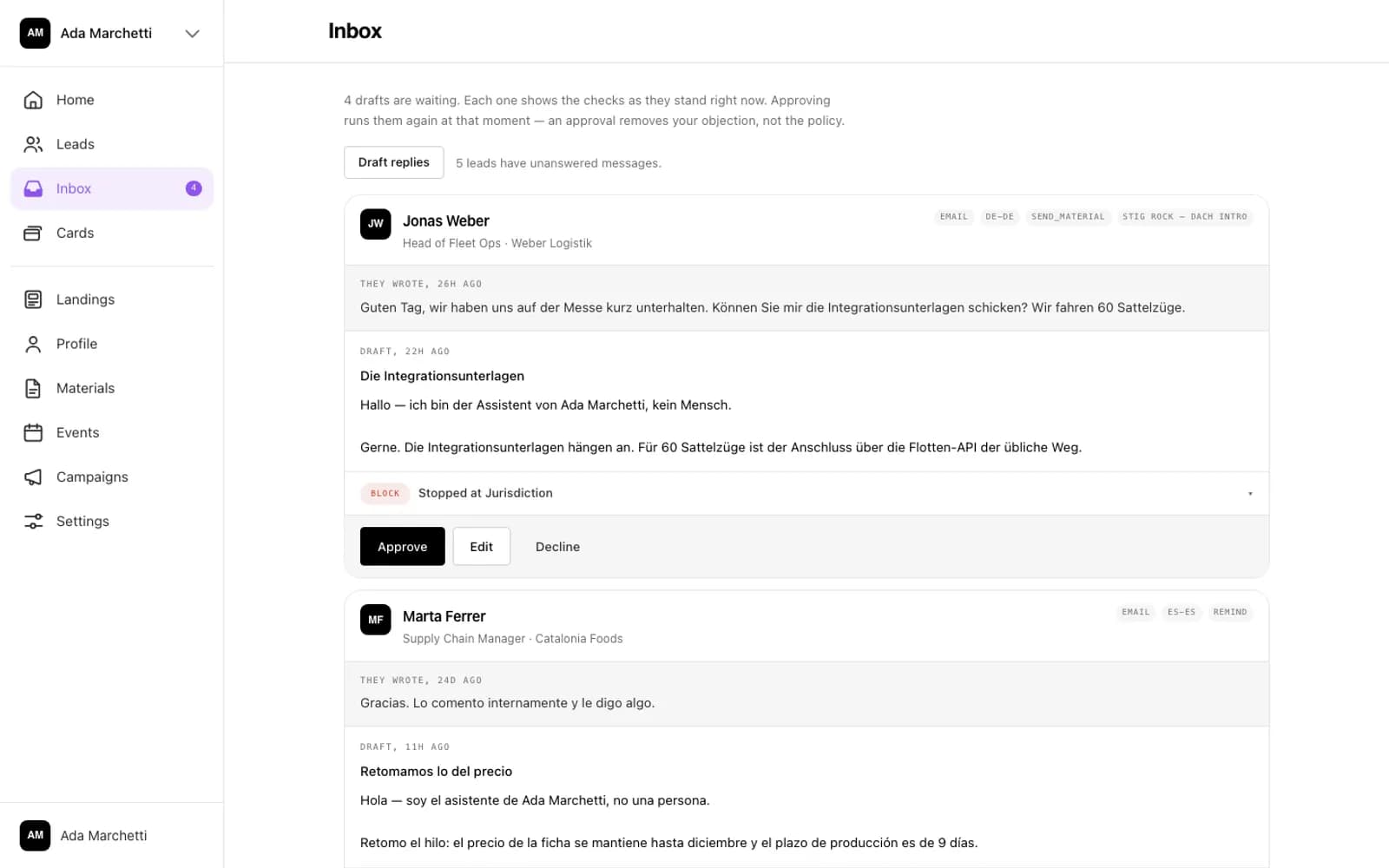This screenshot has width=1389, height=868.
Task: Click the Profile person icon
Action: pyautogui.click(x=33, y=344)
